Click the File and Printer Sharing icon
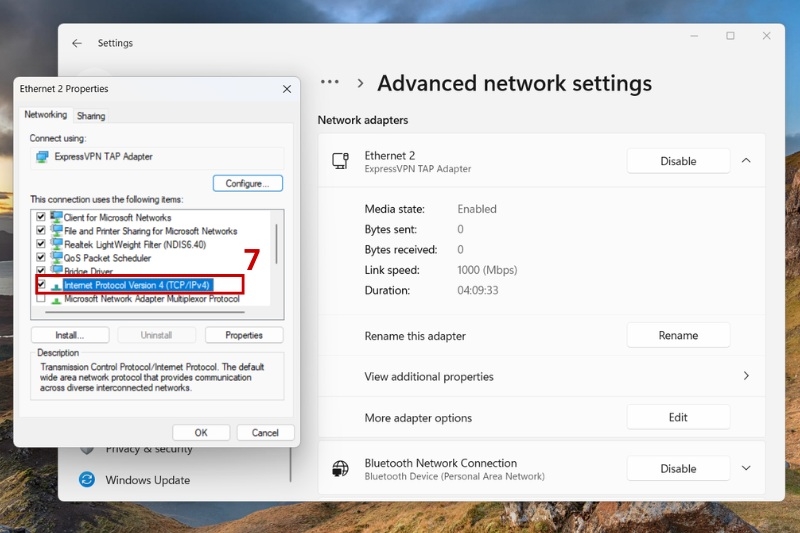 [x=56, y=231]
